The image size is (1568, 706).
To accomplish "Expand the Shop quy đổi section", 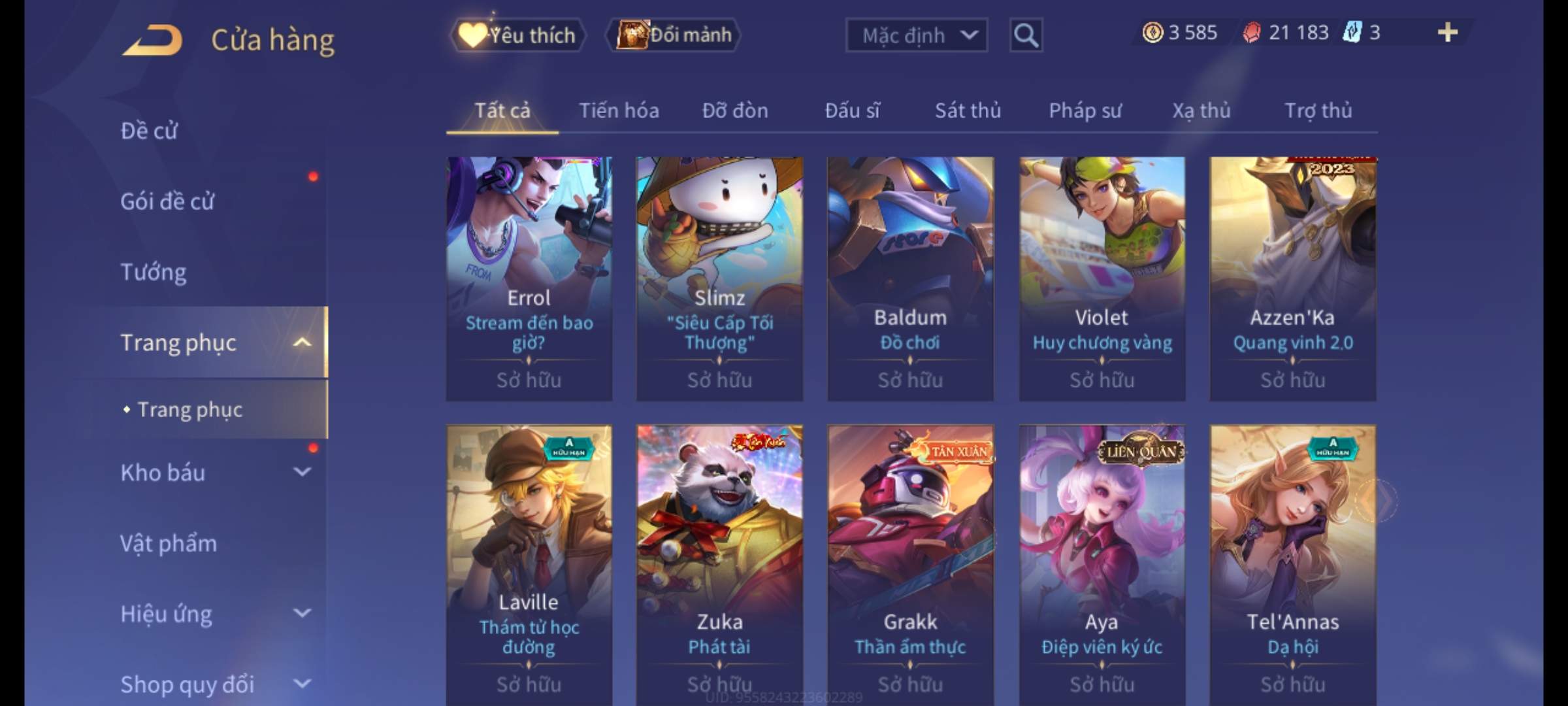I will 302,684.
